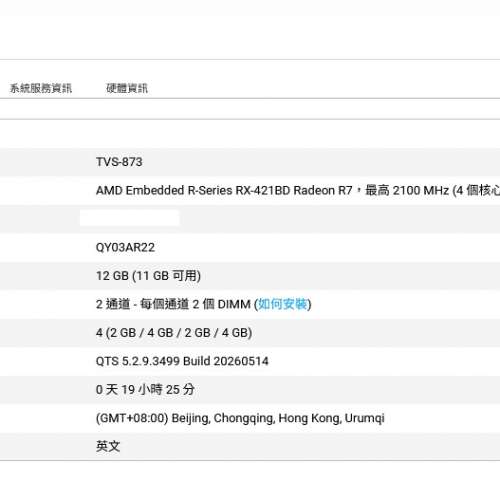Select the GMT+08:00 Beijing time zone row
The image size is (500, 500).
pyautogui.click(x=250, y=418)
